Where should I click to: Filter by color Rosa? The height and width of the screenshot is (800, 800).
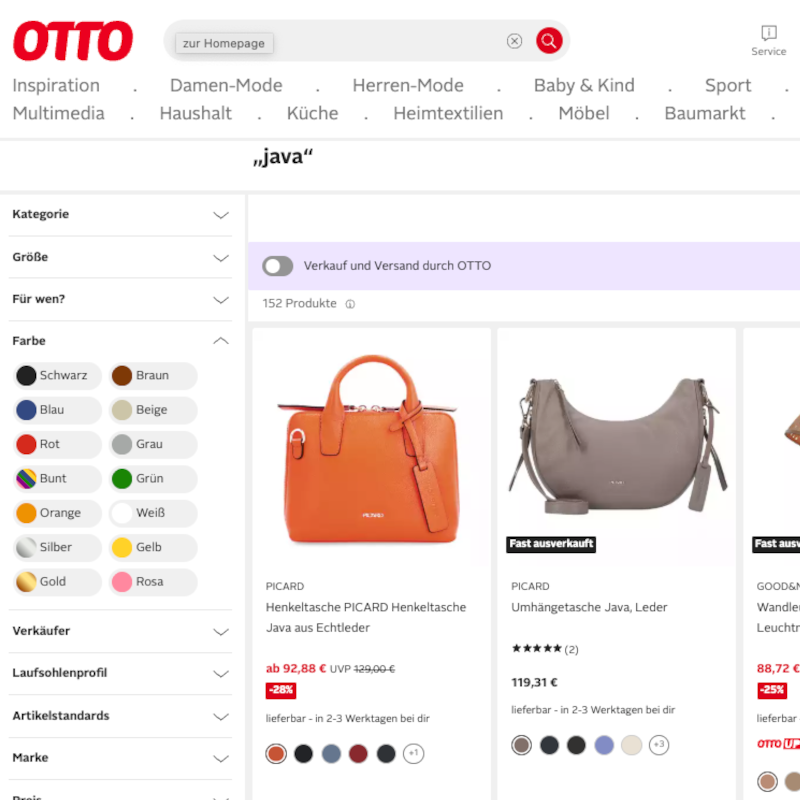(153, 582)
